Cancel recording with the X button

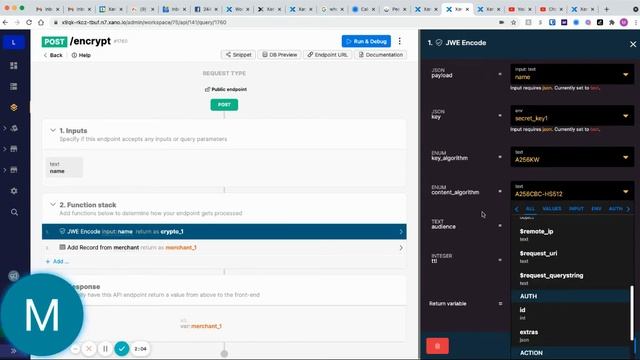tap(89, 349)
